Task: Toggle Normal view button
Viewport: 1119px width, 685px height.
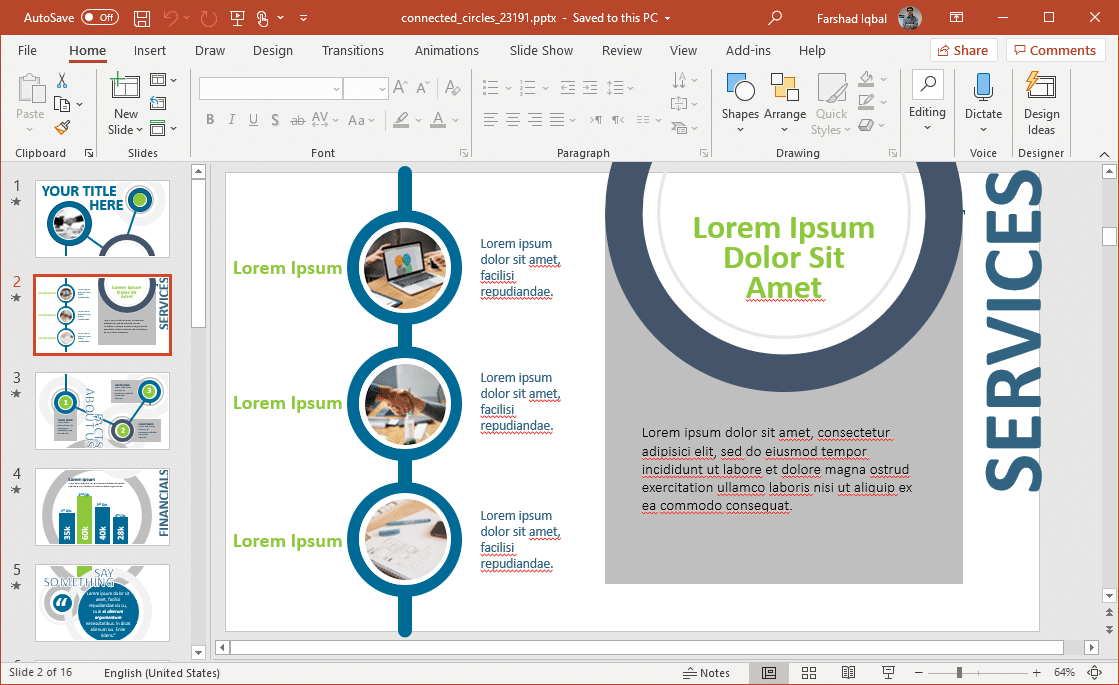Action: (768, 673)
